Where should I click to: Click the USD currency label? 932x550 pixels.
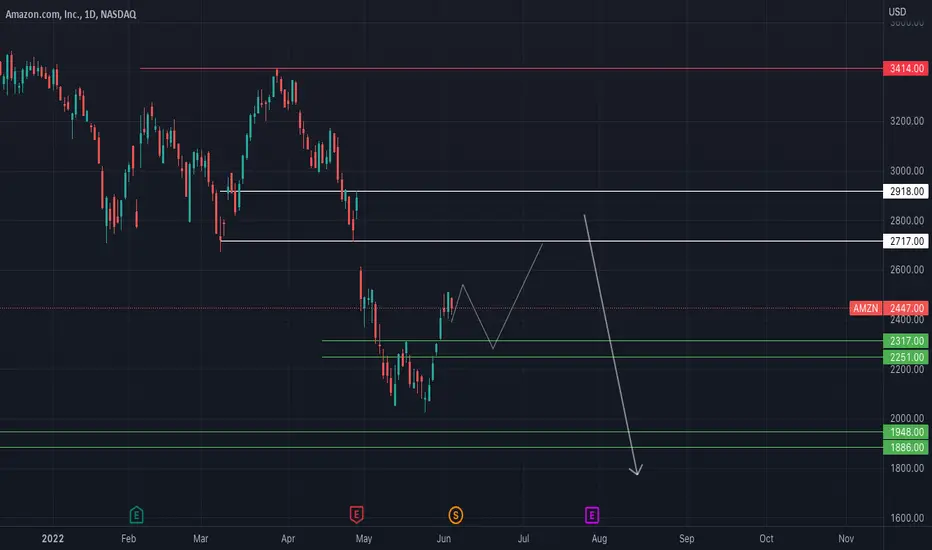(x=897, y=12)
